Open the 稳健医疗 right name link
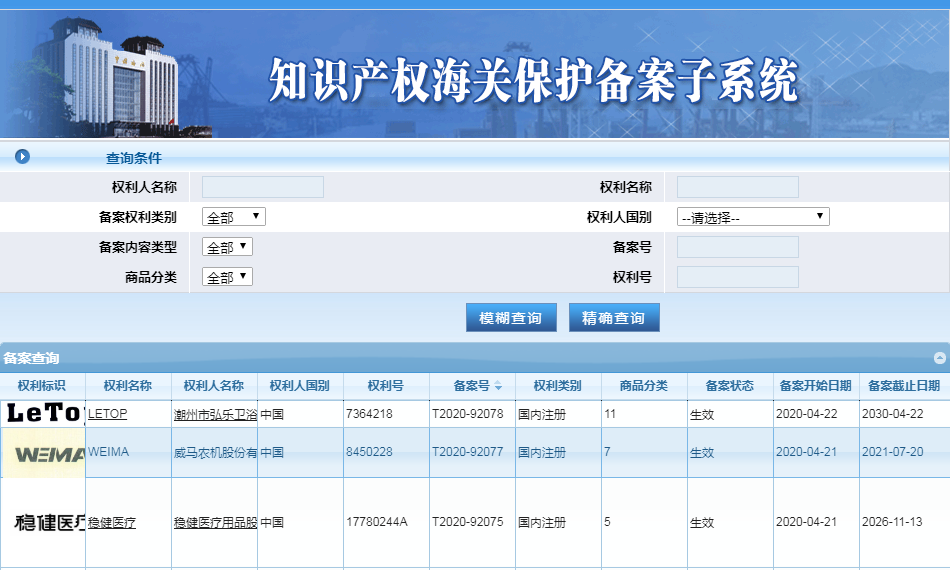 tap(112, 522)
